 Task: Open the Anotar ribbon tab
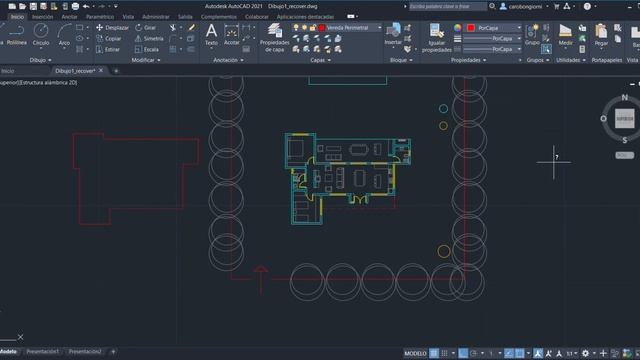[x=69, y=17]
